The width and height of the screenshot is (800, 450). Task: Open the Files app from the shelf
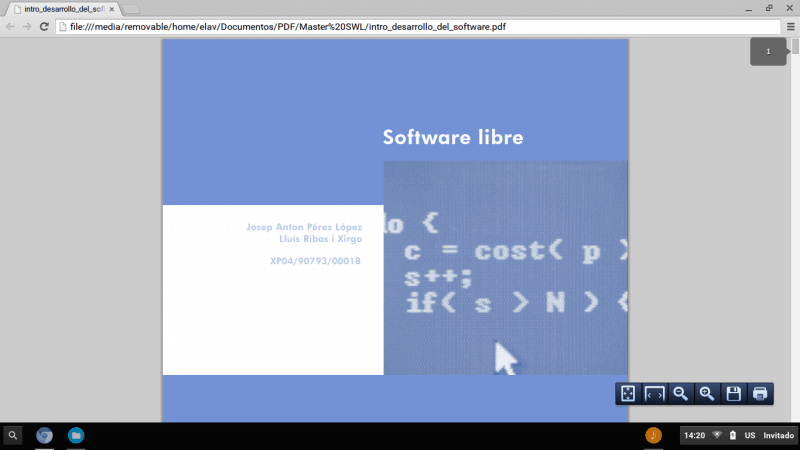pos(76,436)
